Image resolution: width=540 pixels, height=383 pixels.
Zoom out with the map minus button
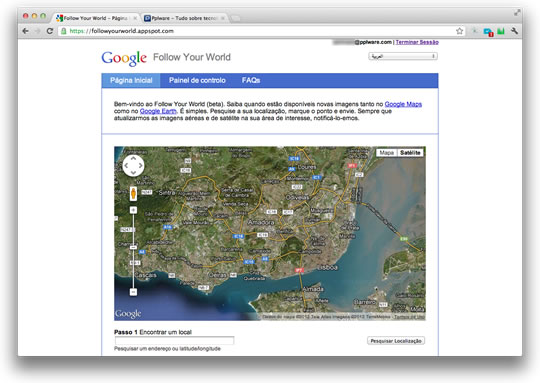133,292
